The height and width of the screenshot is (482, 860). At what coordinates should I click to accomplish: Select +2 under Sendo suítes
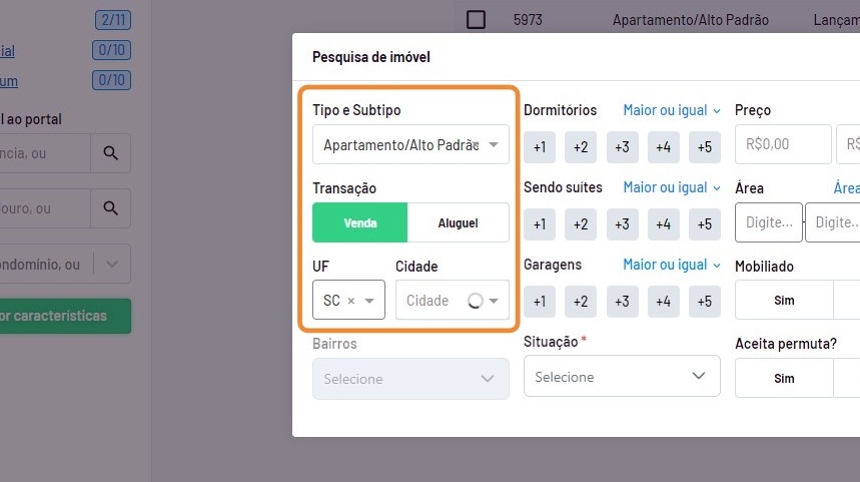point(581,224)
